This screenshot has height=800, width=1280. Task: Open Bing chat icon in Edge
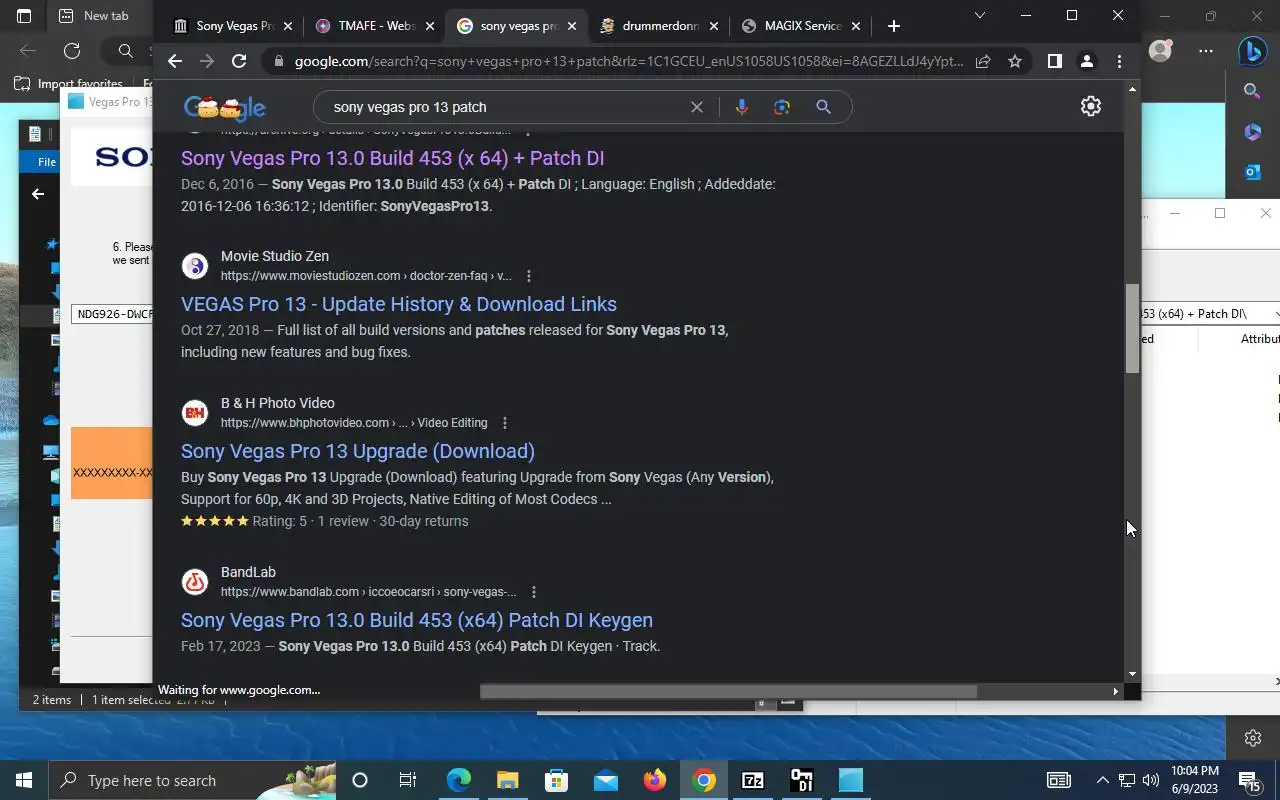pos(1252,50)
